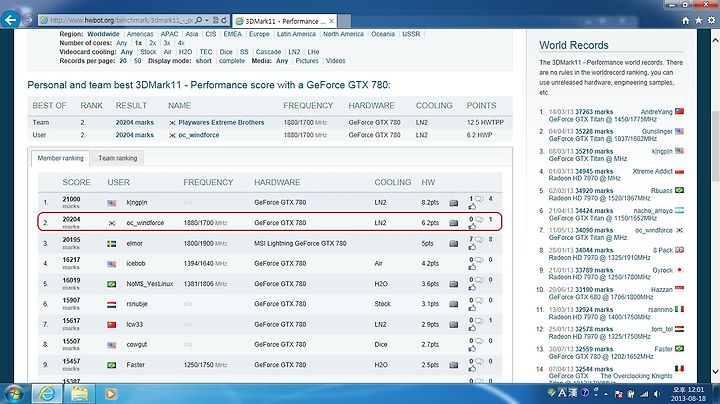Filter region by North America

click(x=343, y=34)
